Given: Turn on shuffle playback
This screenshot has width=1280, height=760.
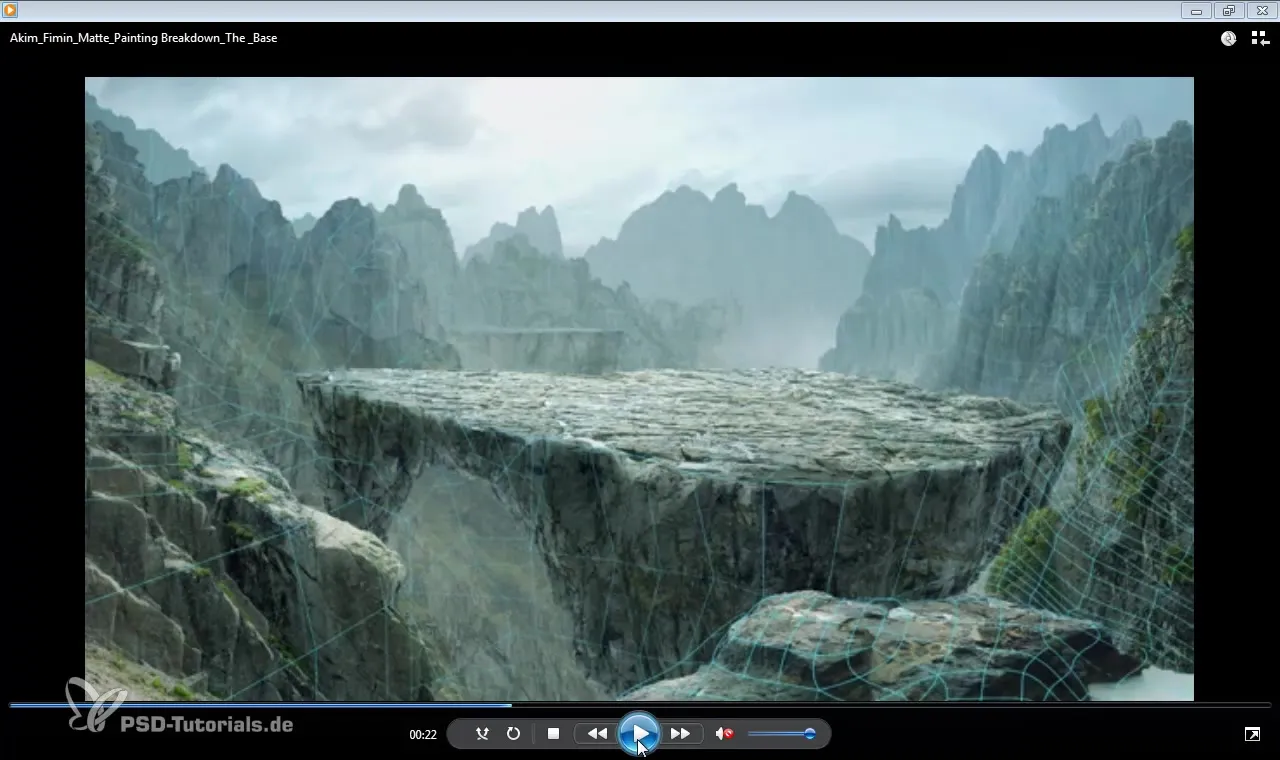Looking at the screenshot, I should pyautogui.click(x=483, y=734).
